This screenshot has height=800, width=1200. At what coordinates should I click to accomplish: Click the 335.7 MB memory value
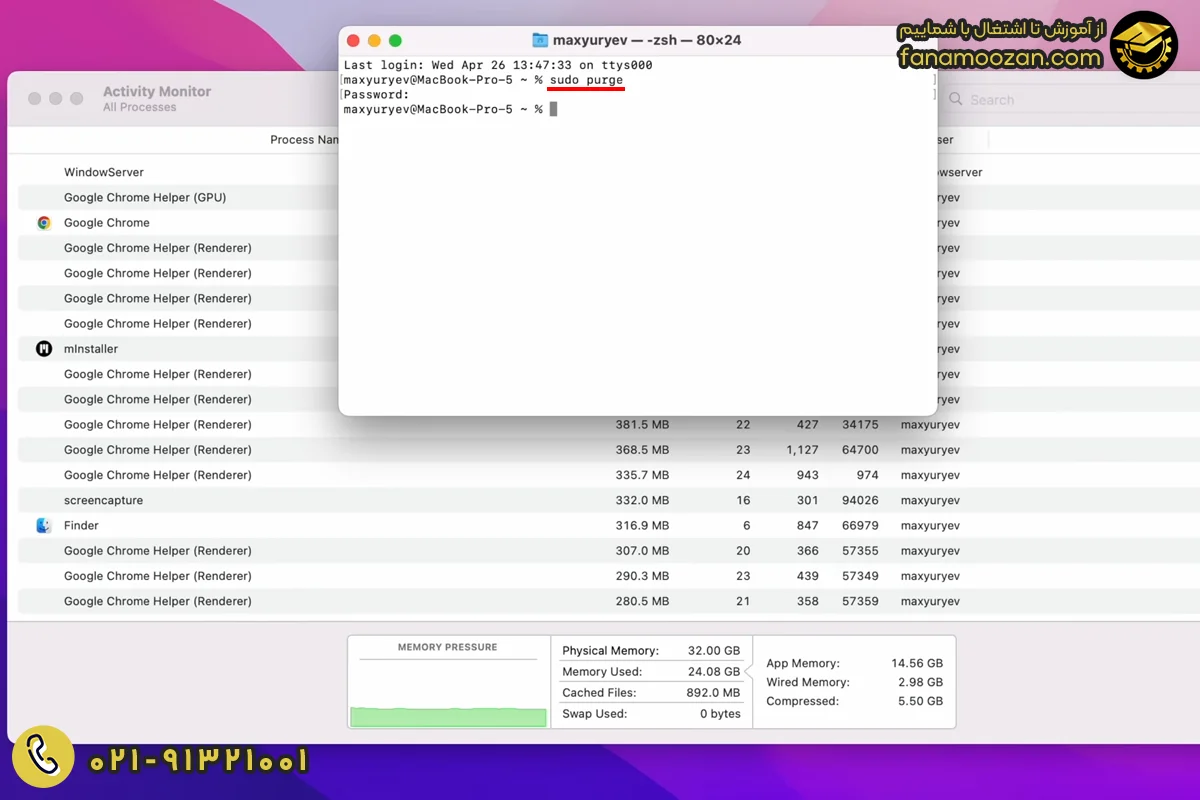point(642,475)
